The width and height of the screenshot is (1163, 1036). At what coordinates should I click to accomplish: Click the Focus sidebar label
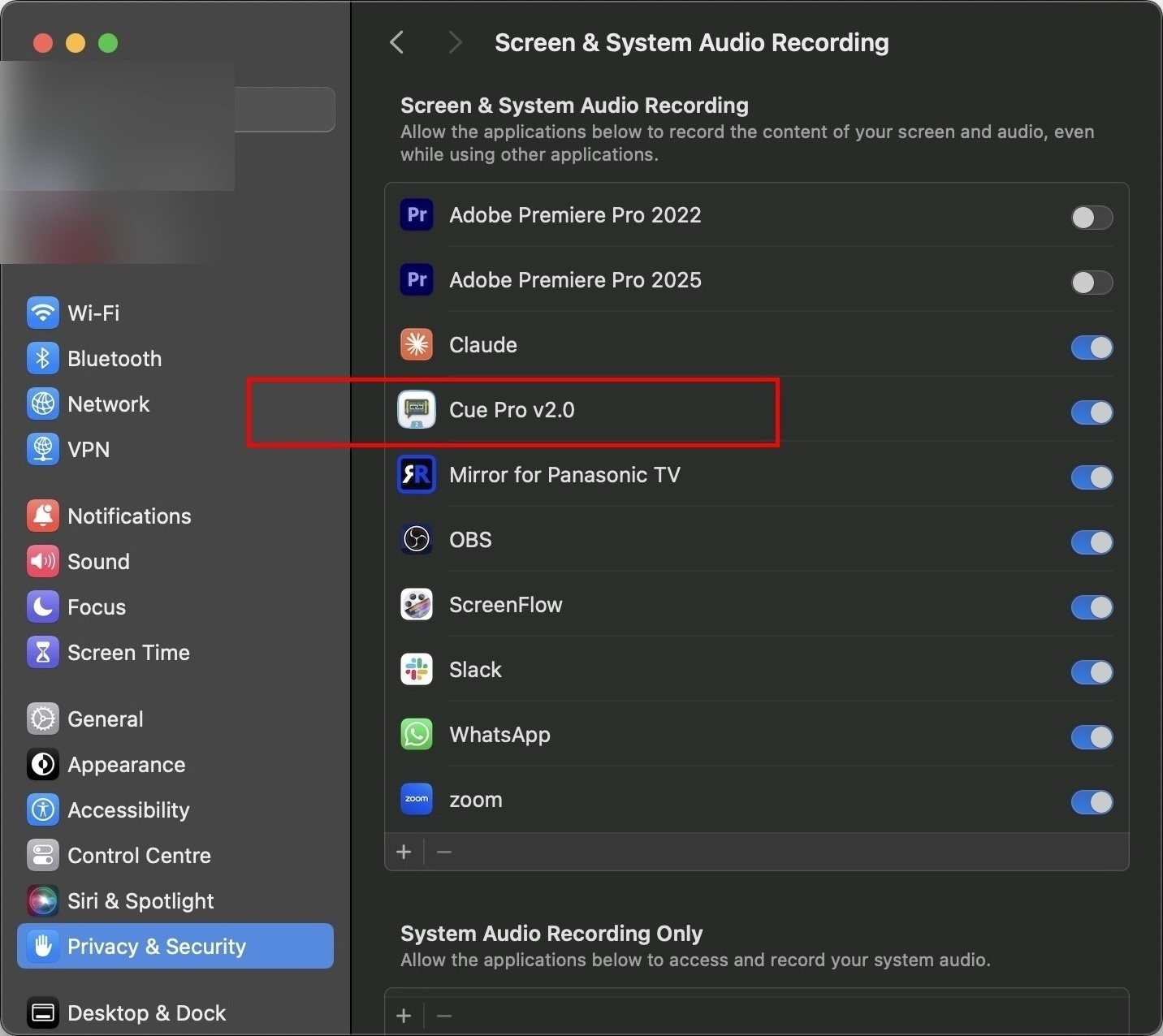(x=97, y=606)
